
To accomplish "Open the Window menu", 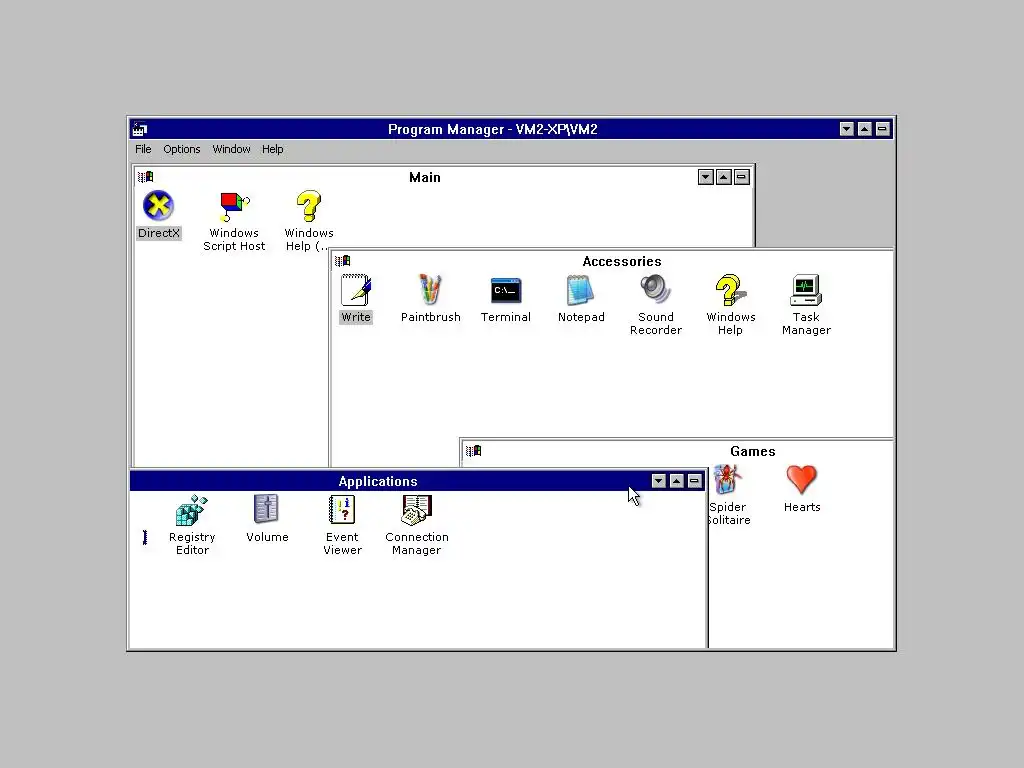I will 231,149.
